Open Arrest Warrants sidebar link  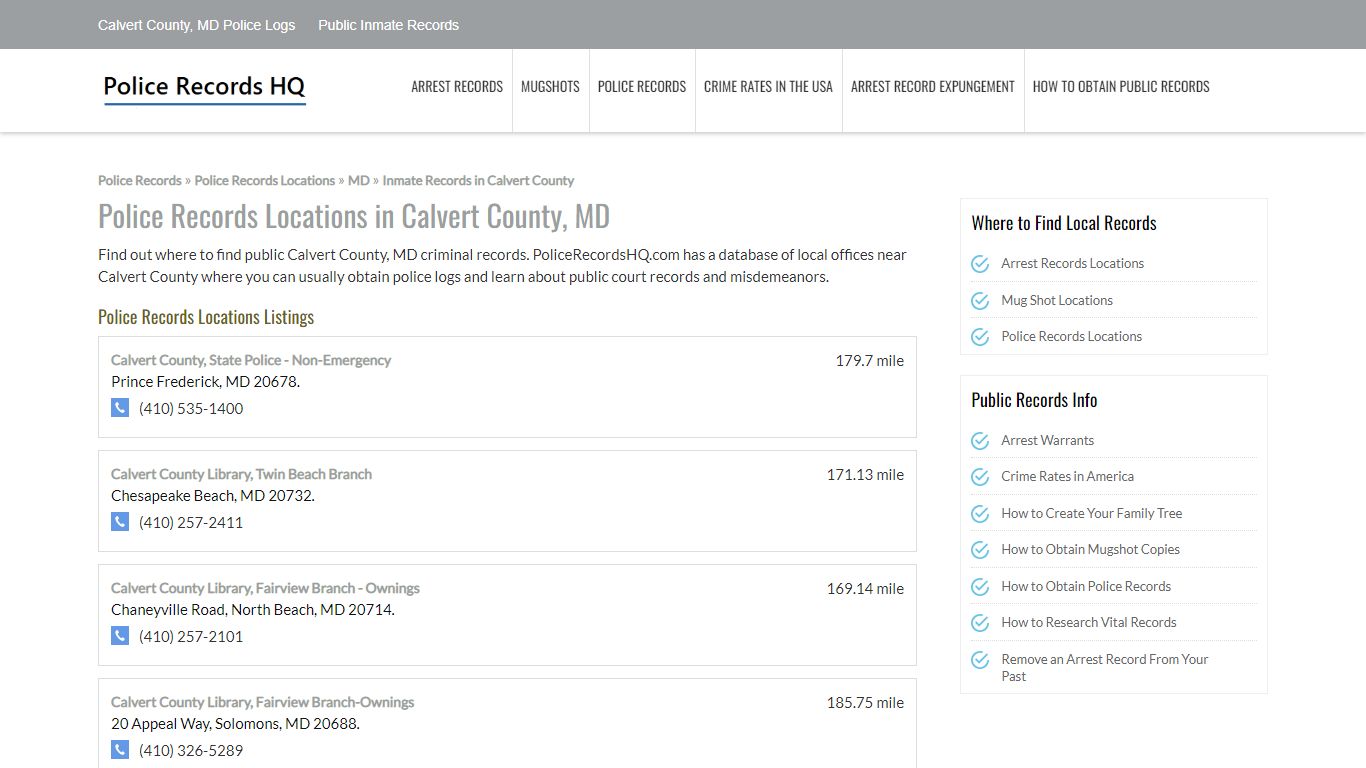[1048, 440]
